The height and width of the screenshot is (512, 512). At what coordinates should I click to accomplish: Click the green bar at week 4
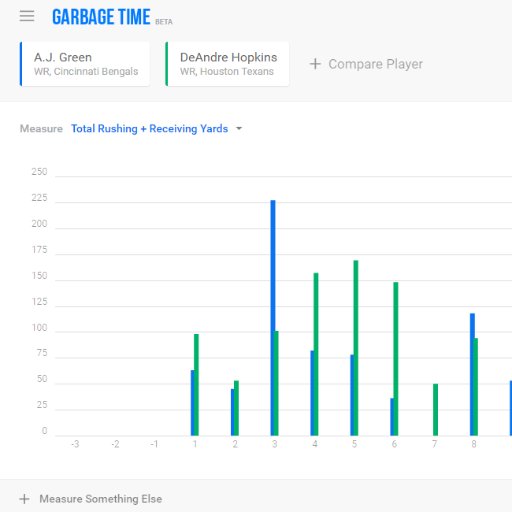pyautogui.click(x=316, y=354)
